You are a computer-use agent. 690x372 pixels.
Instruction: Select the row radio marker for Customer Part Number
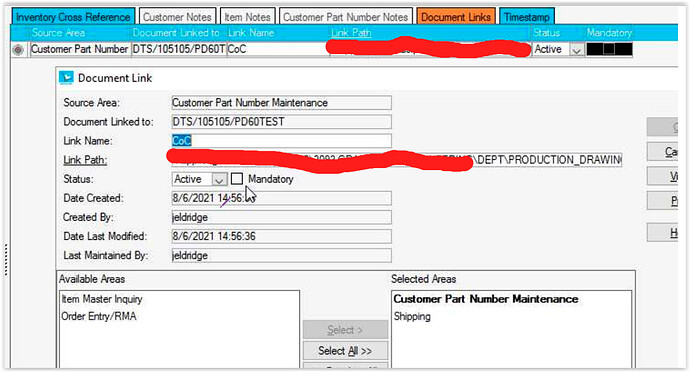[18, 50]
